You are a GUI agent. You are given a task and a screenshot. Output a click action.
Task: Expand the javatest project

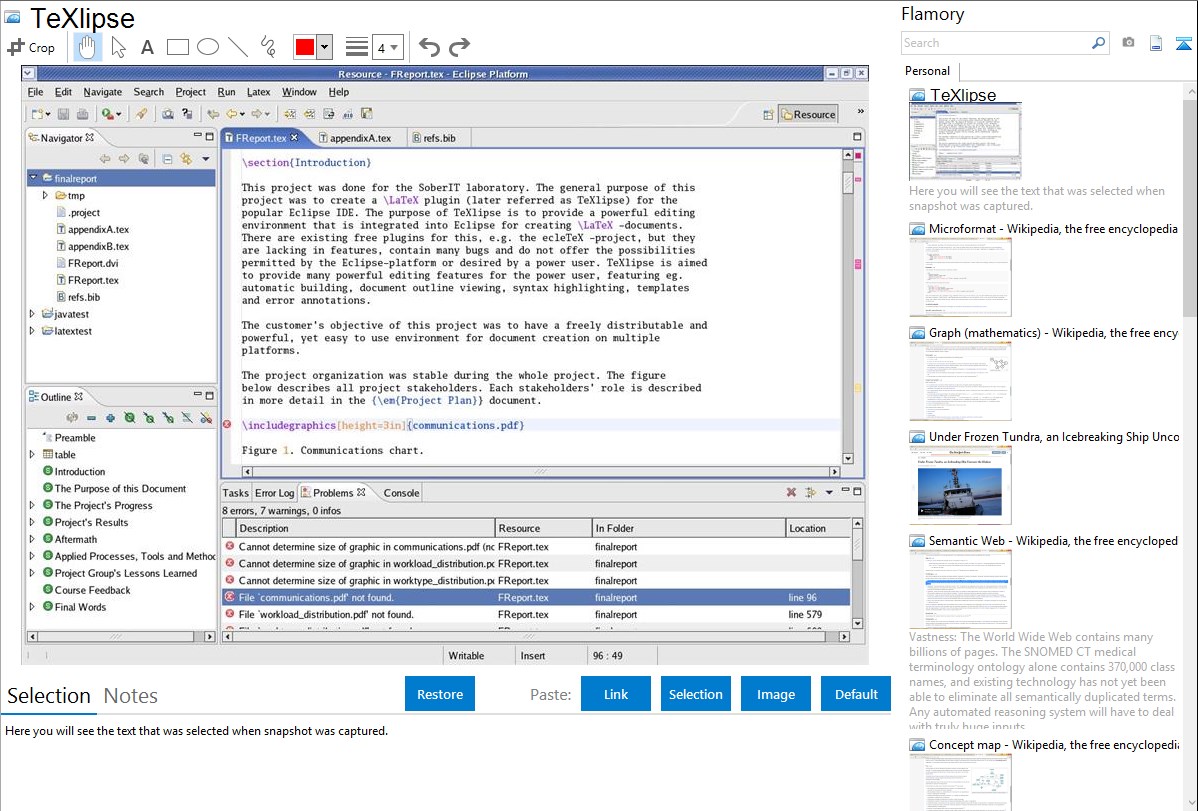[x=32, y=314]
